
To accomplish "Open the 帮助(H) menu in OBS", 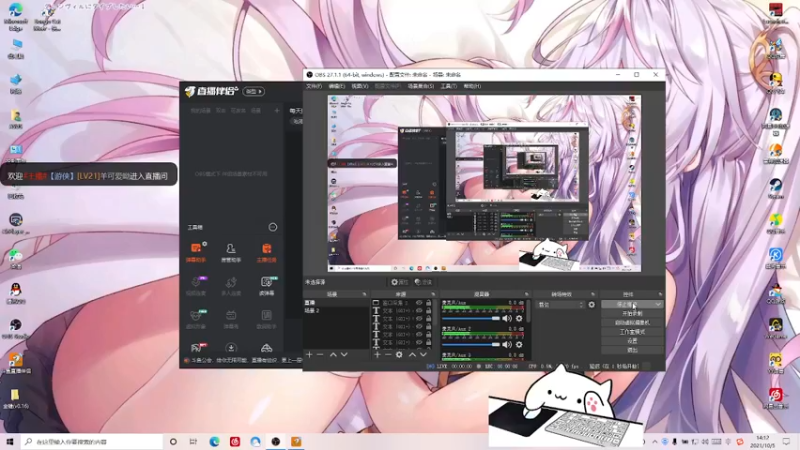I will tap(472, 86).
